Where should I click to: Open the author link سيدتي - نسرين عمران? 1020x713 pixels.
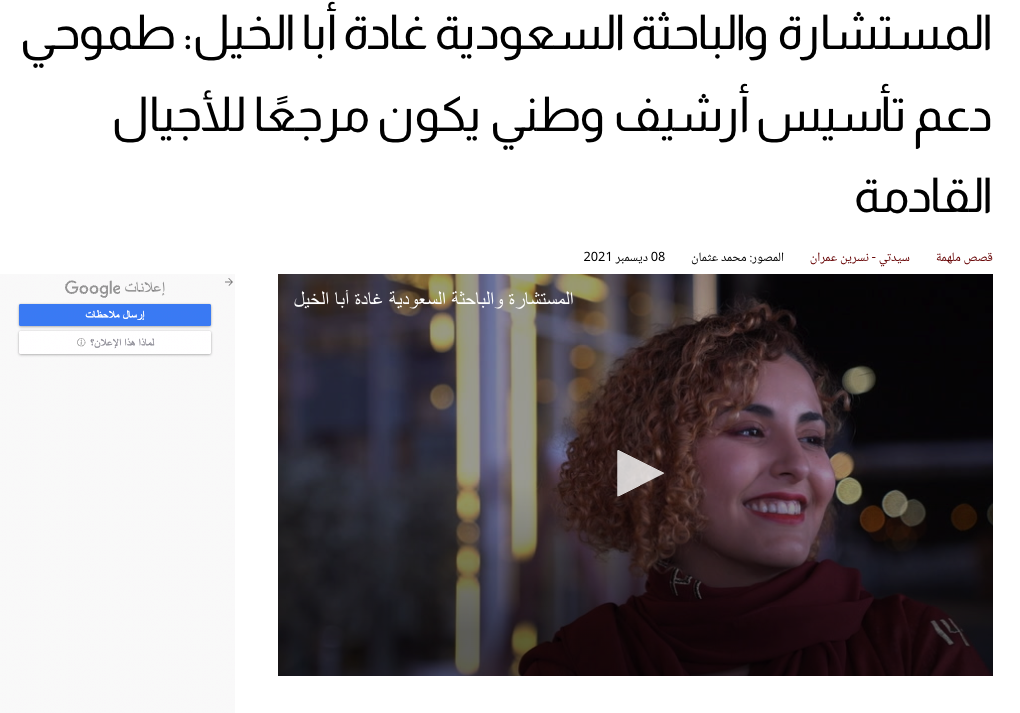tap(859, 258)
